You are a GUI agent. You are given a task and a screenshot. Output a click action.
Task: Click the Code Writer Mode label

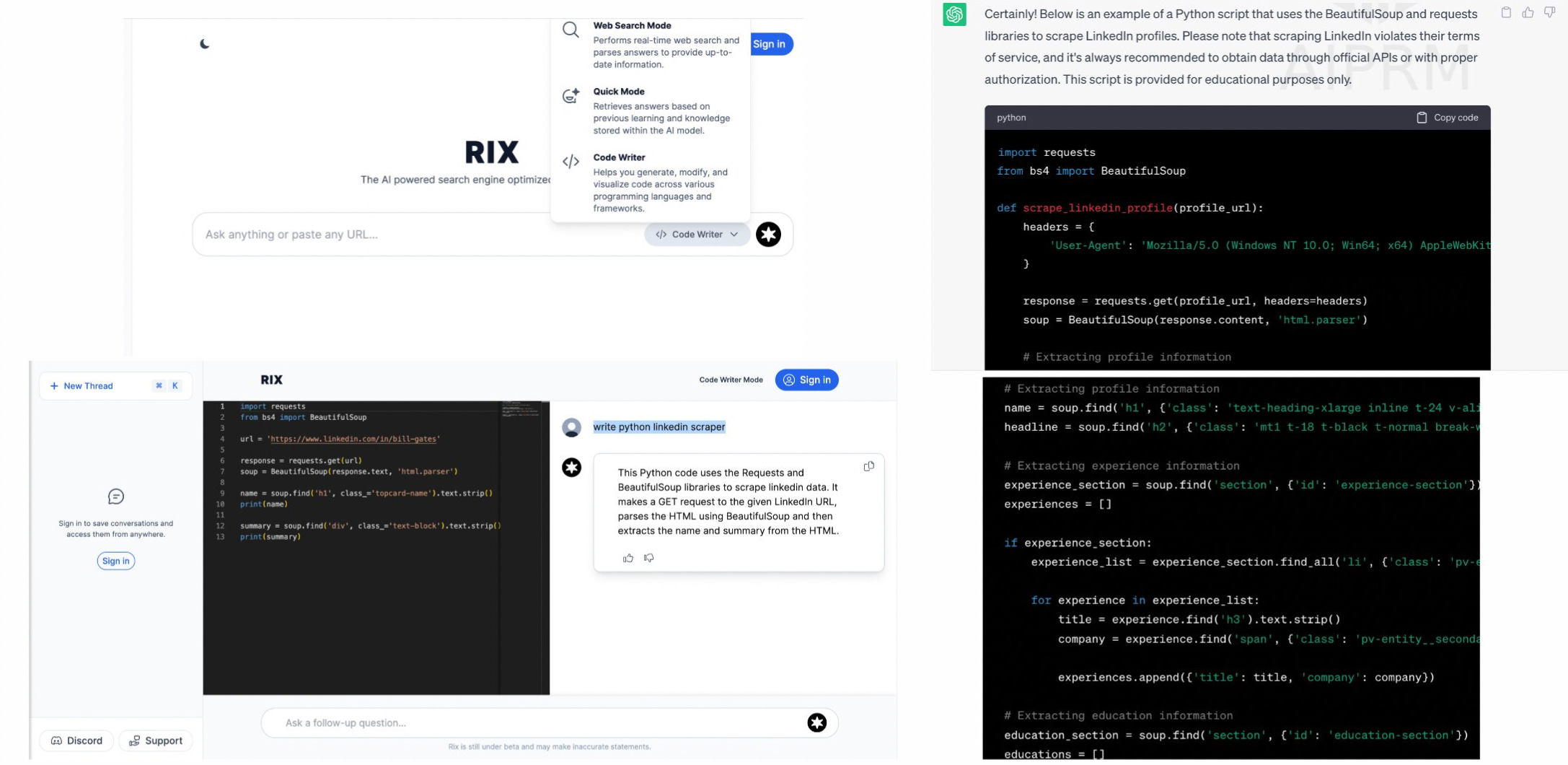[x=731, y=380]
